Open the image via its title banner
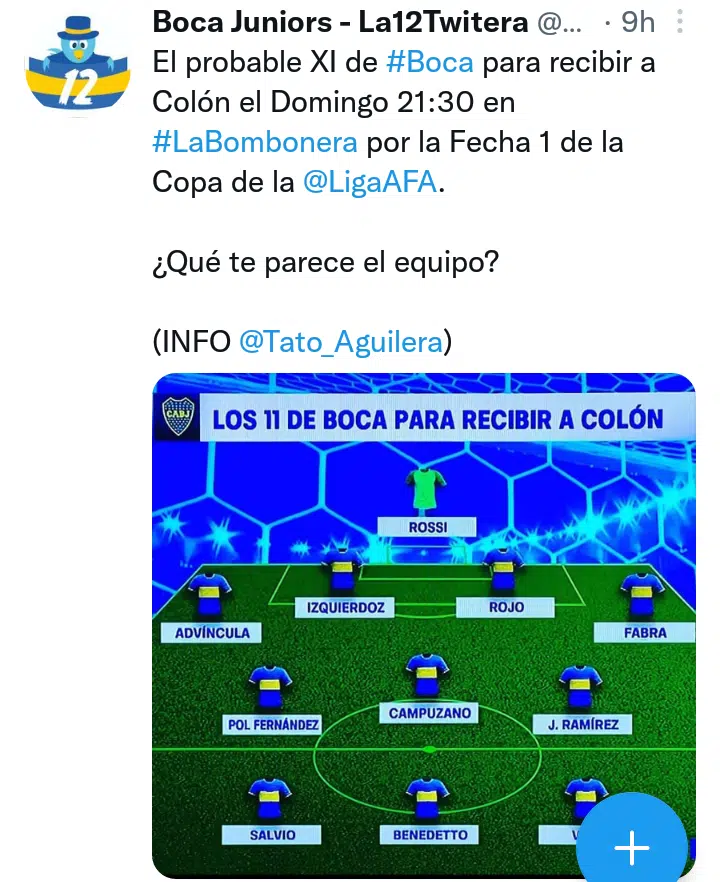The width and height of the screenshot is (720, 882). click(x=437, y=417)
